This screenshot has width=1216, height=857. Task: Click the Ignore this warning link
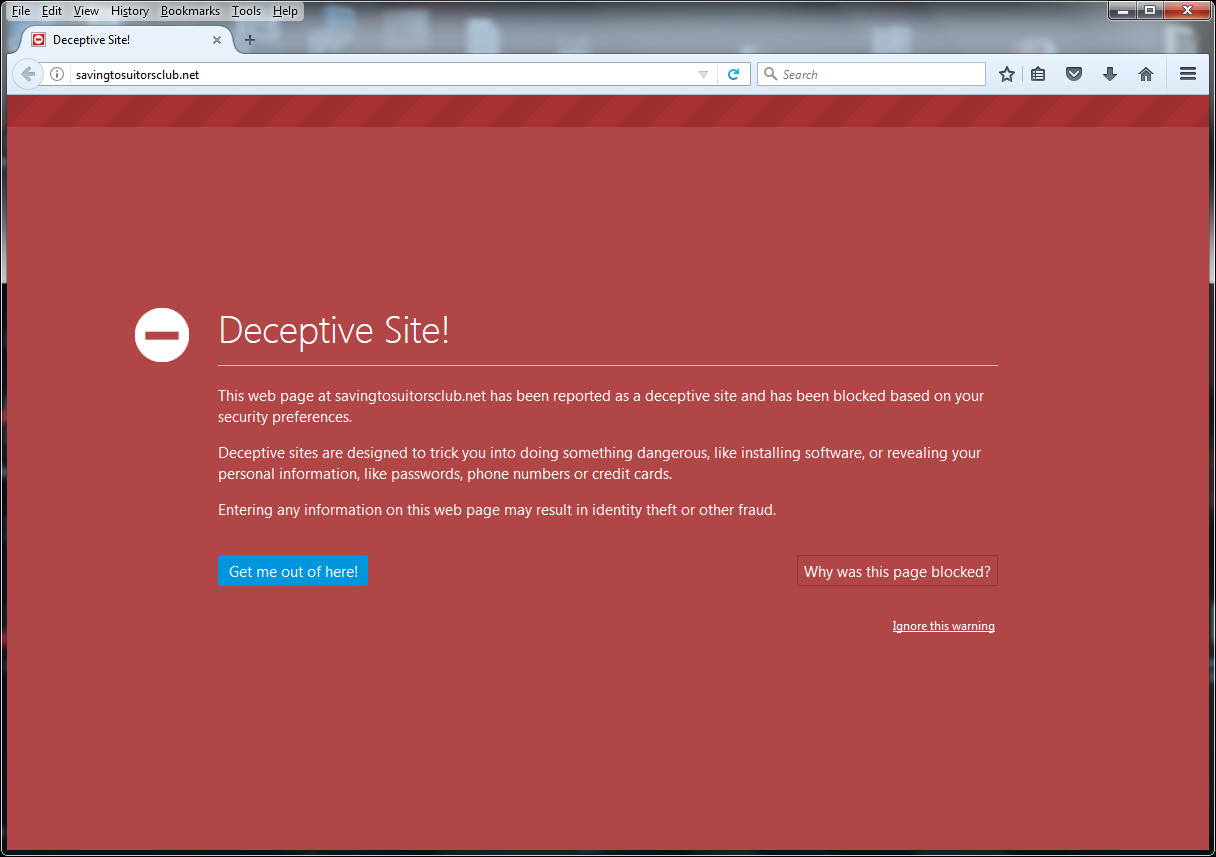pyautogui.click(x=943, y=626)
